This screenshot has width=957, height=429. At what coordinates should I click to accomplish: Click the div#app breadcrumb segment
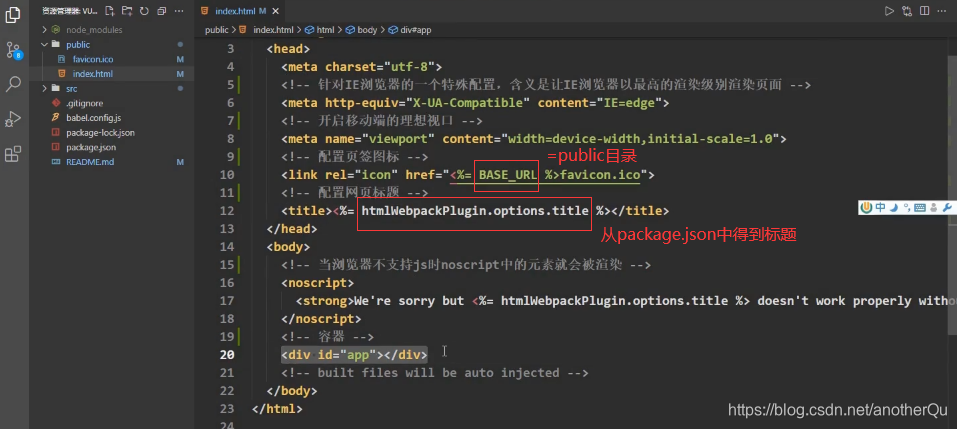coord(410,29)
